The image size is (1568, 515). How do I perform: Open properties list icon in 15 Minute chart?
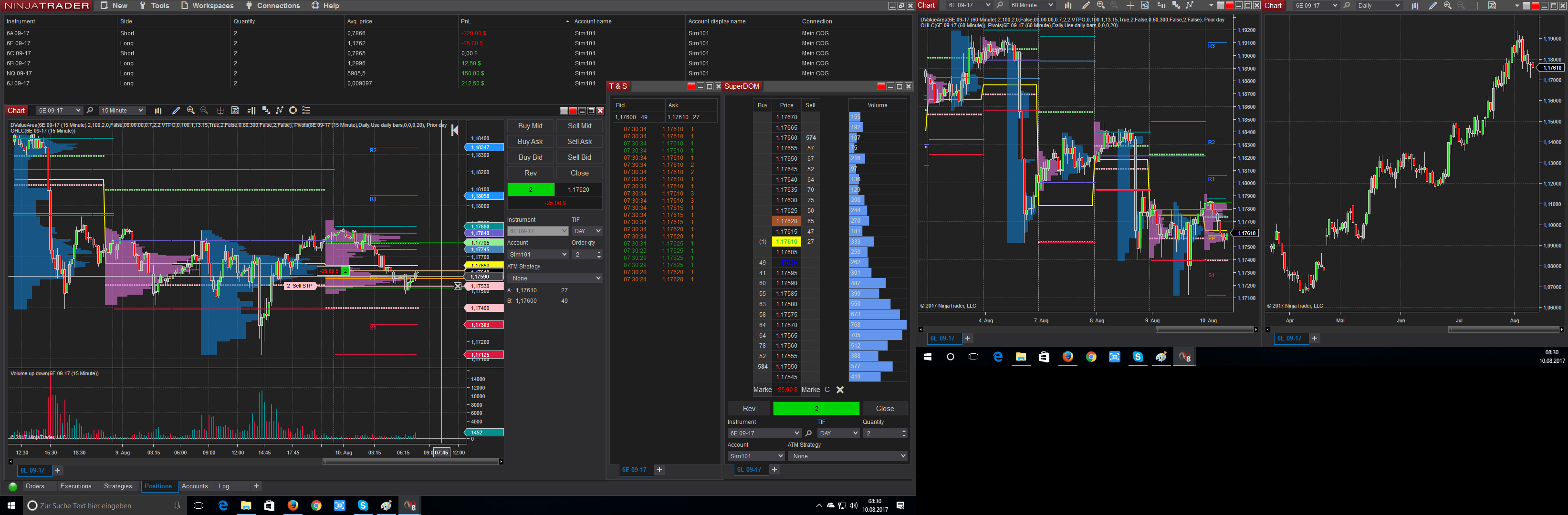click(x=307, y=110)
